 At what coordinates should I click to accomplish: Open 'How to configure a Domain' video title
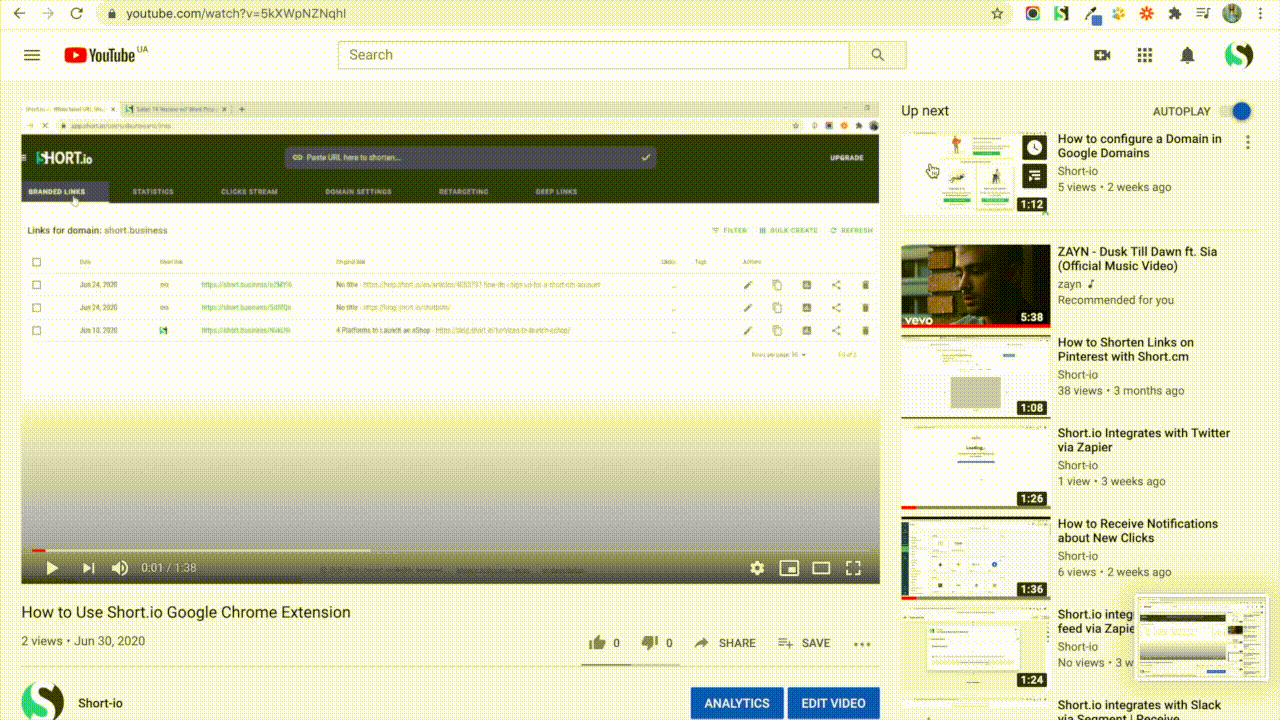1139,146
